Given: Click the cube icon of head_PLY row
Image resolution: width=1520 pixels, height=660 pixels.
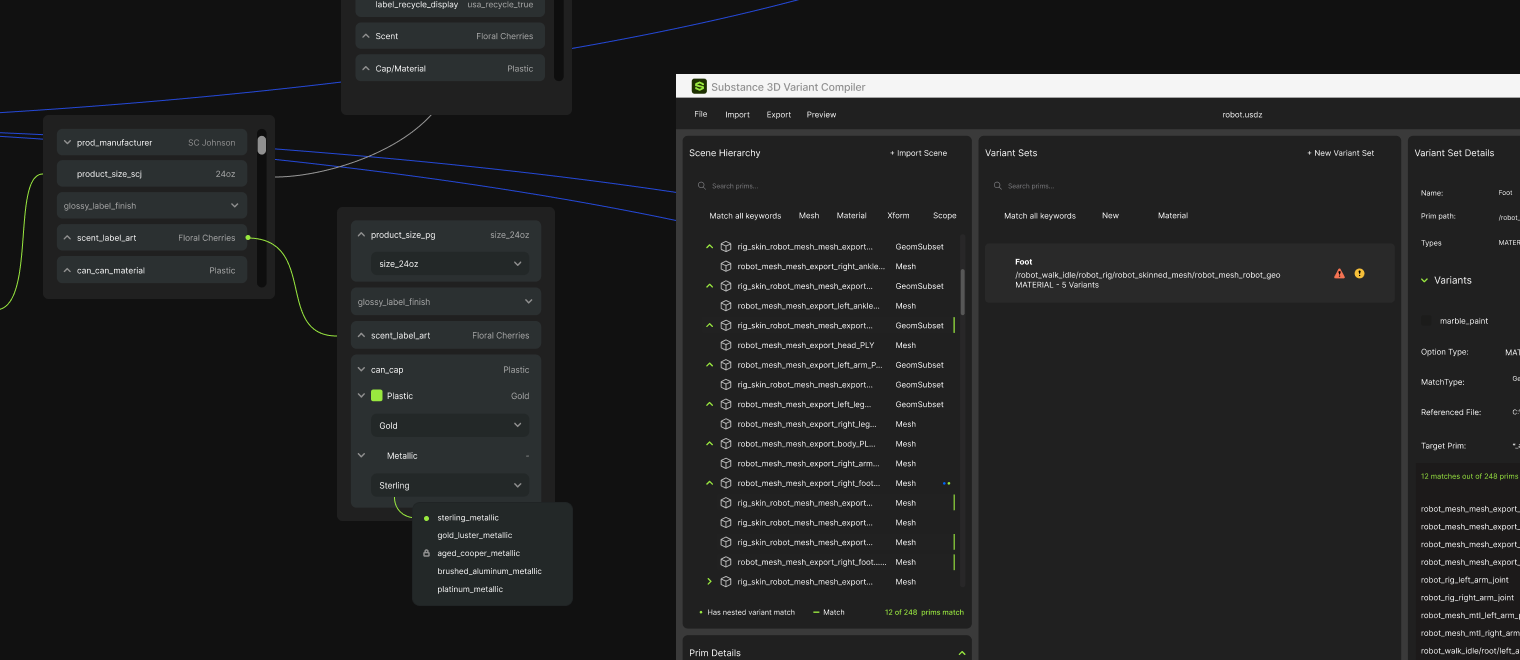Looking at the screenshot, I should tap(726, 345).
